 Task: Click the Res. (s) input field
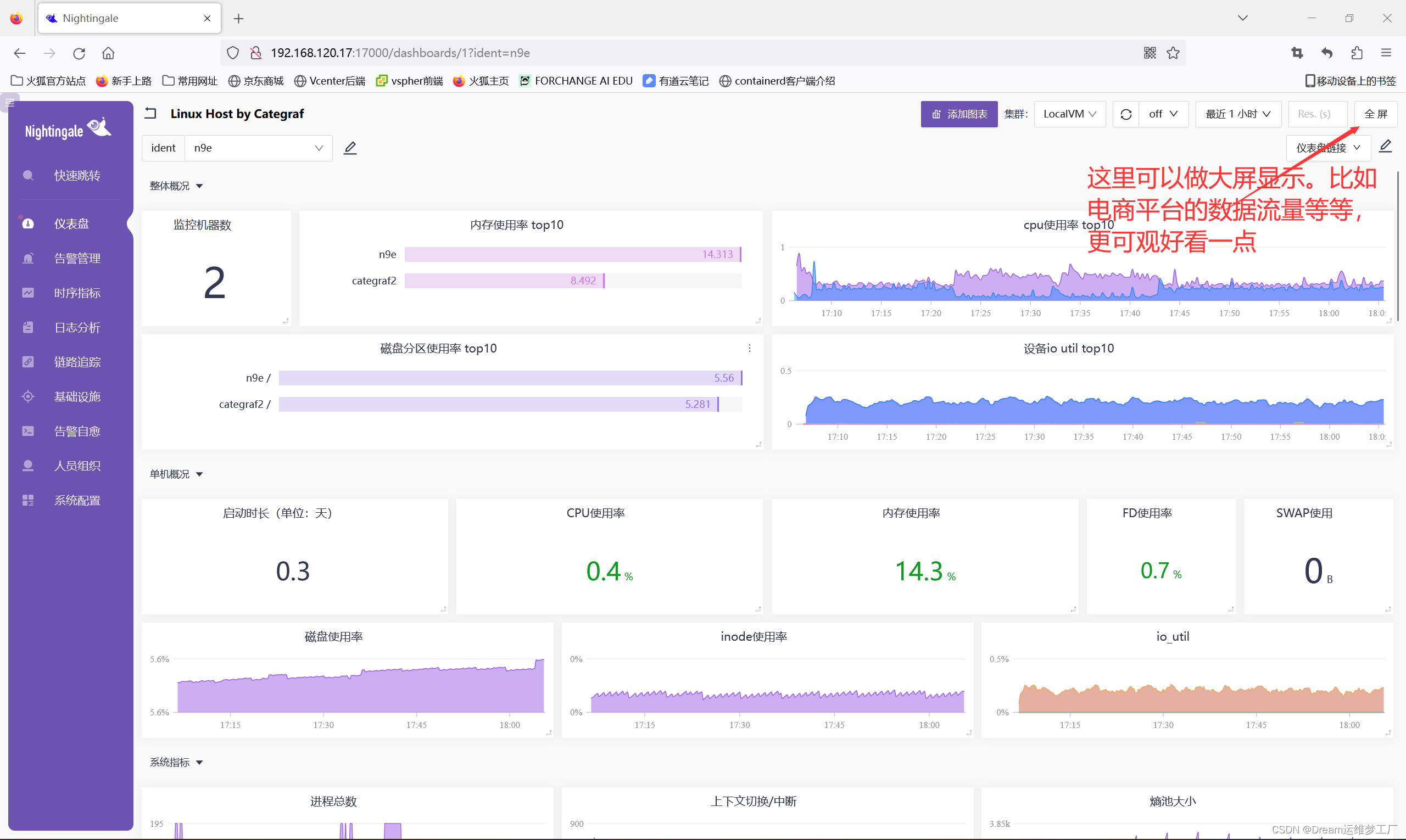[1316, 114]
